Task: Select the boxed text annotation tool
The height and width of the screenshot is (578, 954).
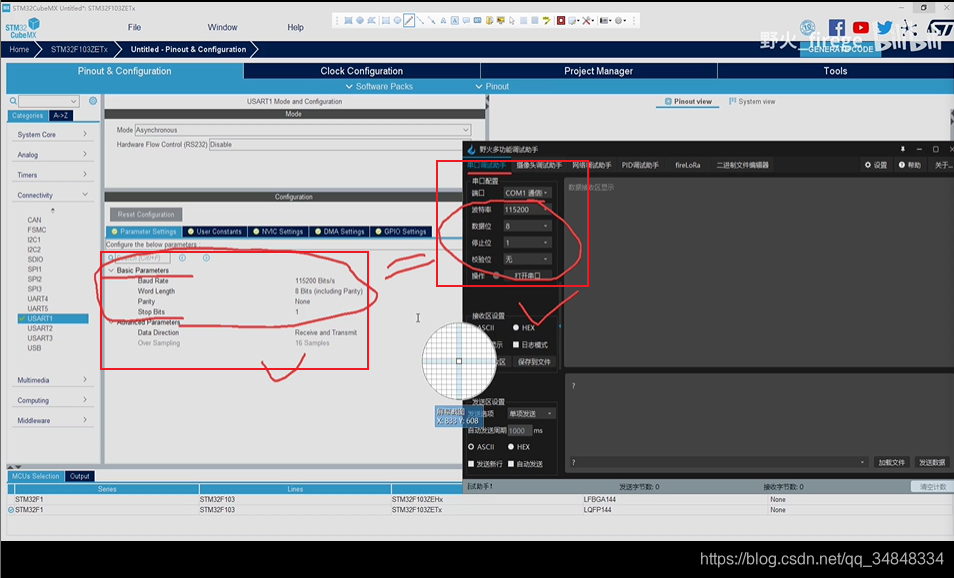Action: pos(454,21)
